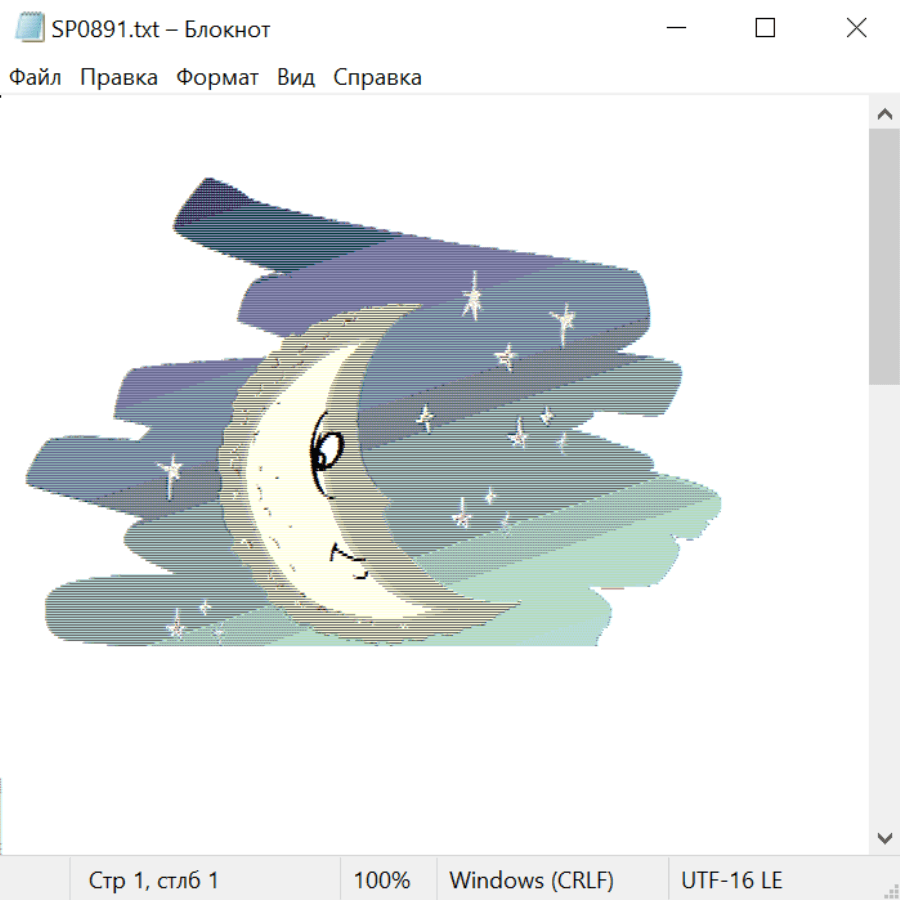The height and width of the screenshot is (900, 900).
Task: Click the moon's eye in the text area
Action: click(325, 452)
